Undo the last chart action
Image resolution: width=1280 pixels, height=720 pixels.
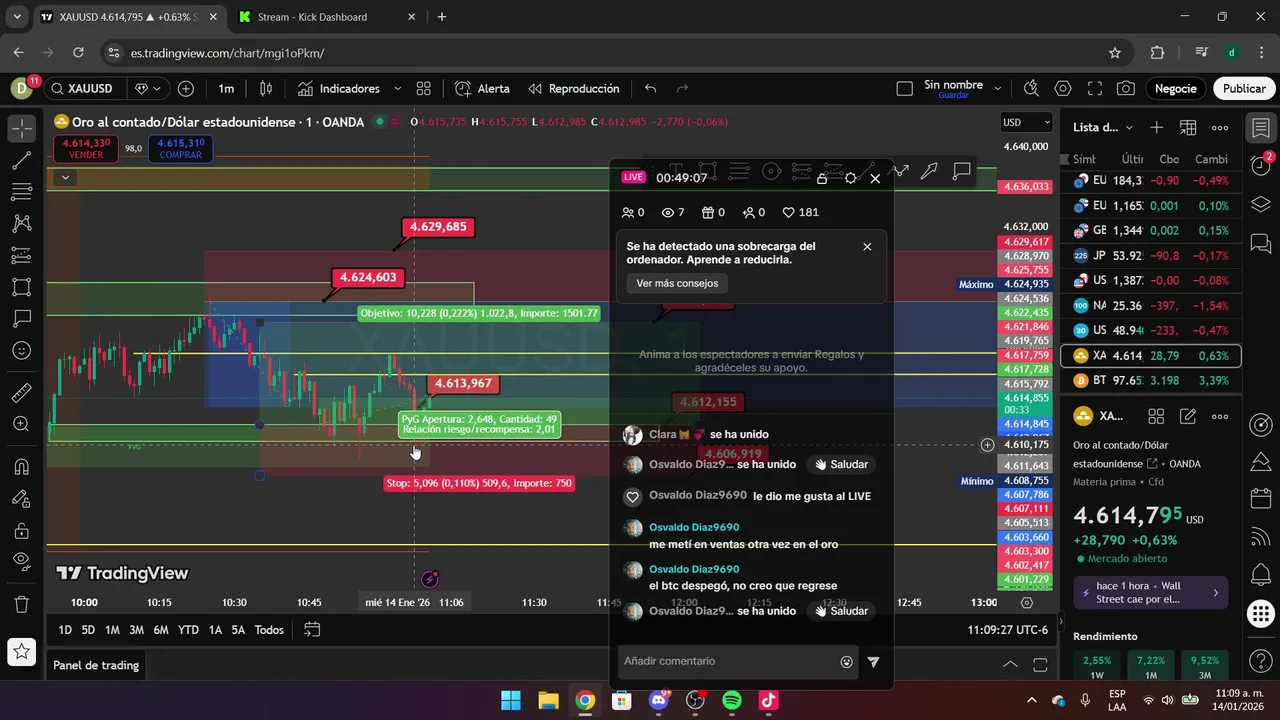click(651, 89)
